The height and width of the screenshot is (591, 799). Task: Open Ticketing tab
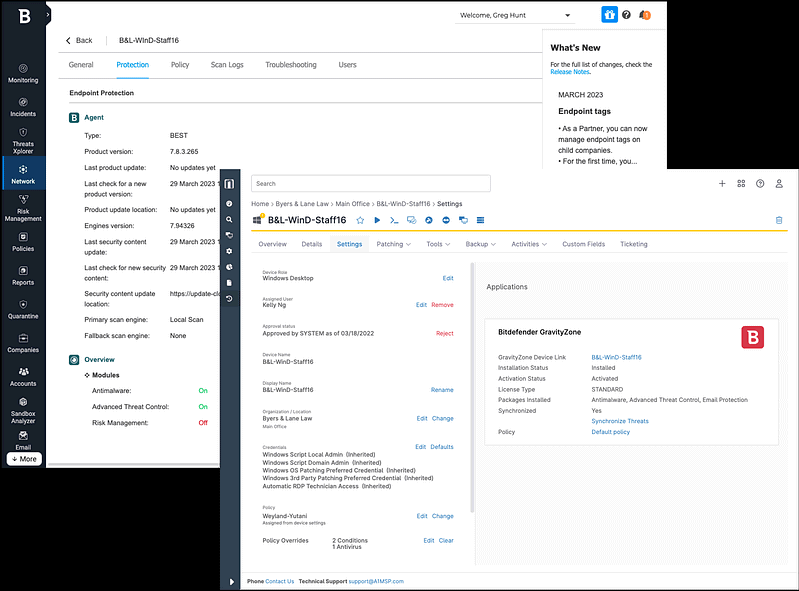pyautogui.click(x=634, y=244)
